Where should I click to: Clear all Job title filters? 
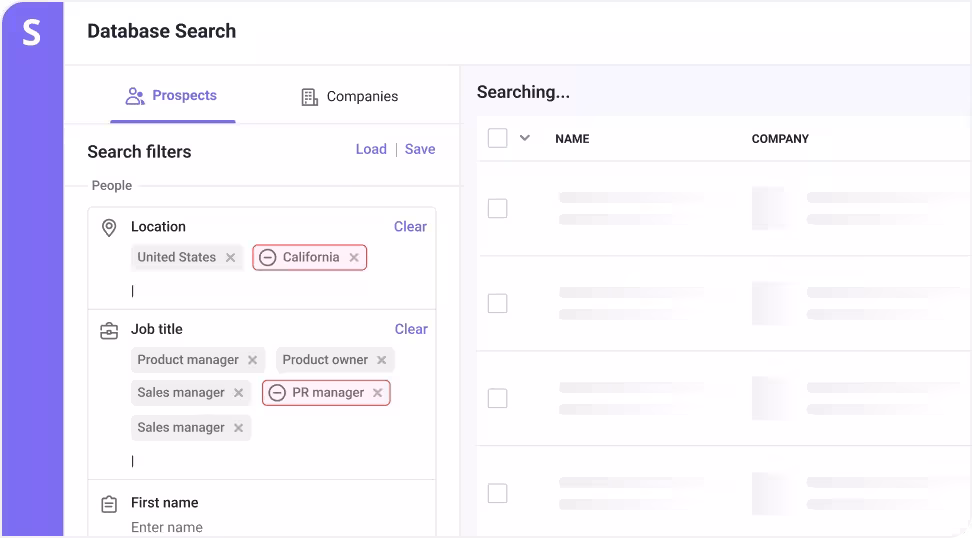[411, 329]
